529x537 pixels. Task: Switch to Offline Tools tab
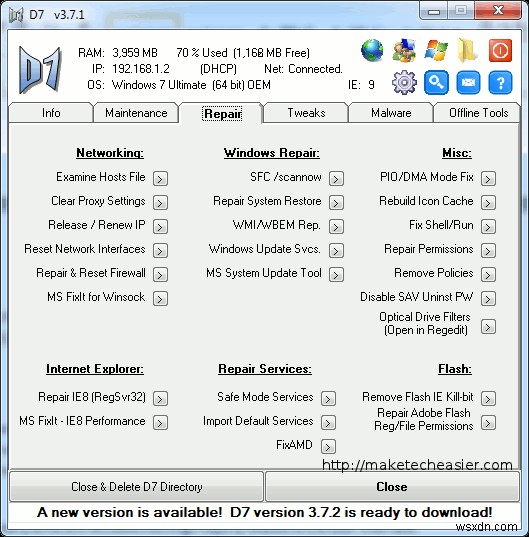(478, 113)
